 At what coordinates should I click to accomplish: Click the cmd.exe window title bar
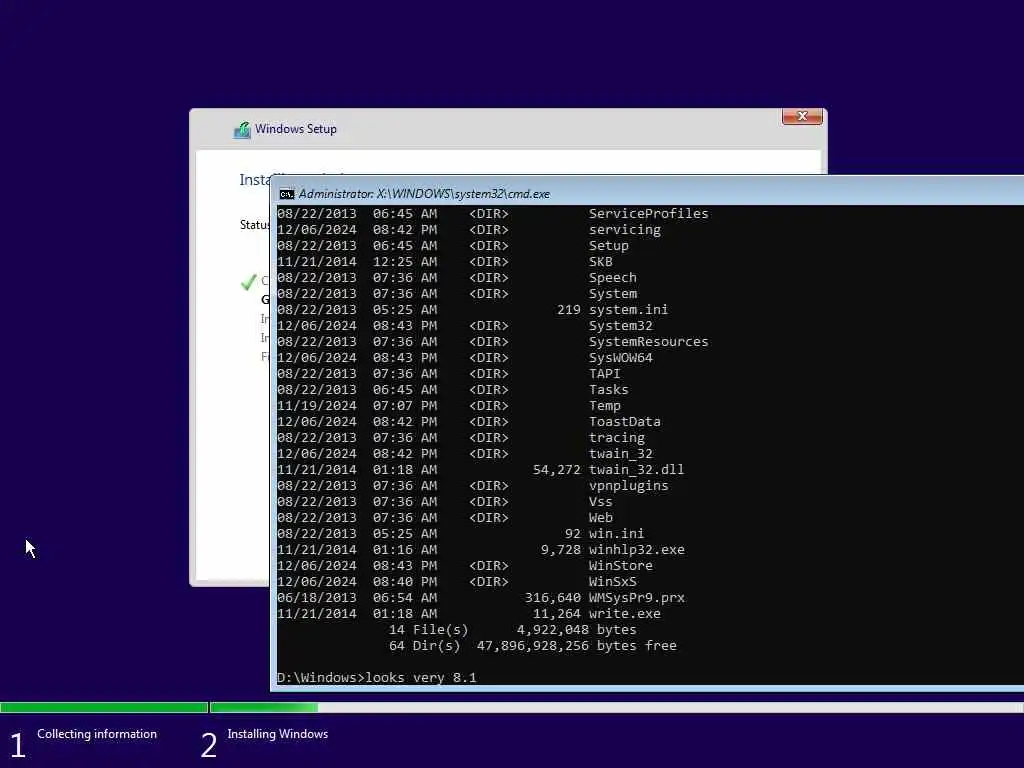point(647,193)
